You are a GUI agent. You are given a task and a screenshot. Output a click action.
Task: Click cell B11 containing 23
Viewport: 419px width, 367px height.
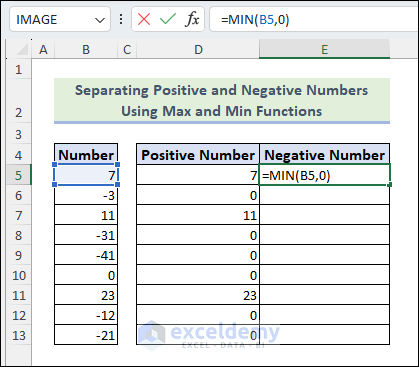[86, 295]
